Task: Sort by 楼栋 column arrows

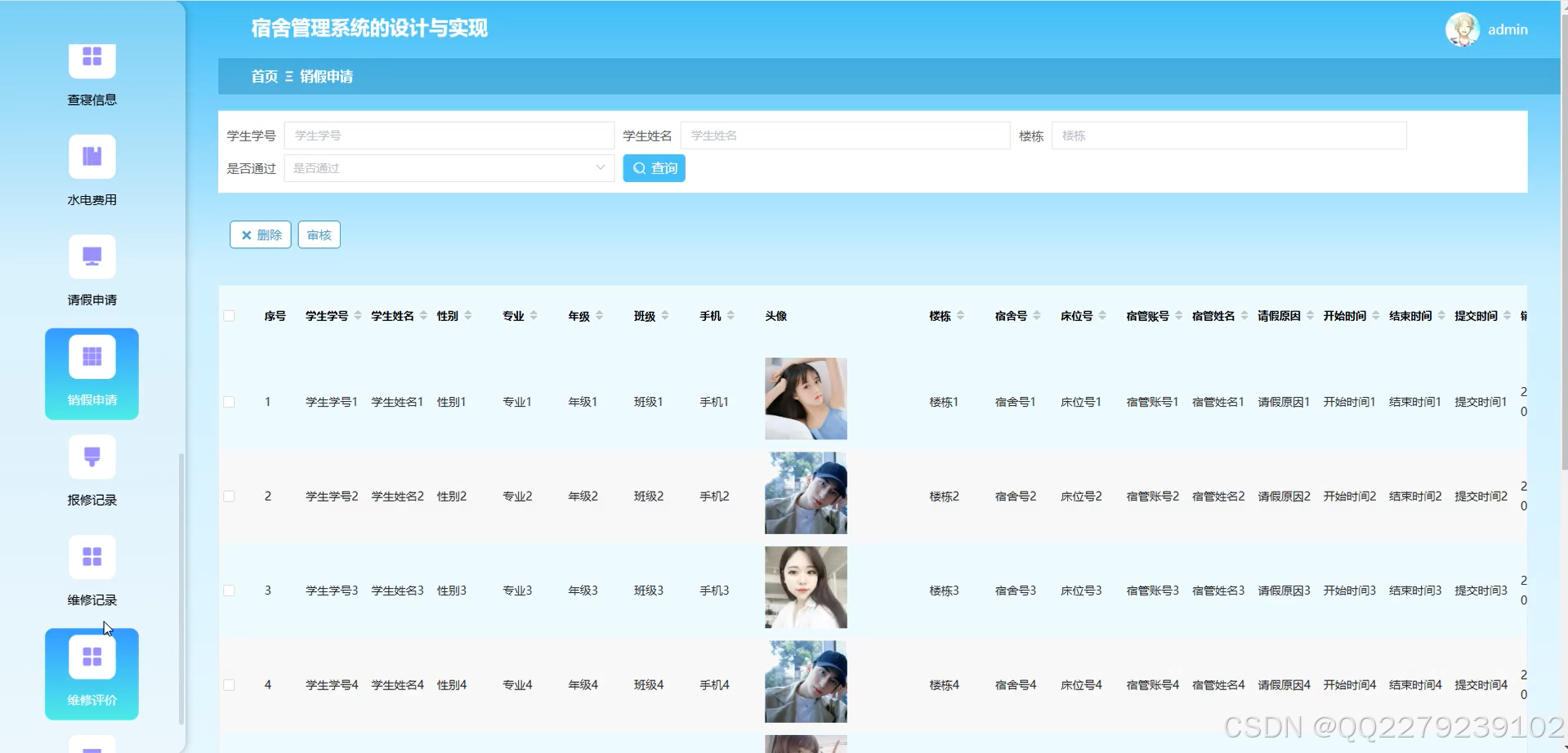Action: pos(960,316)
